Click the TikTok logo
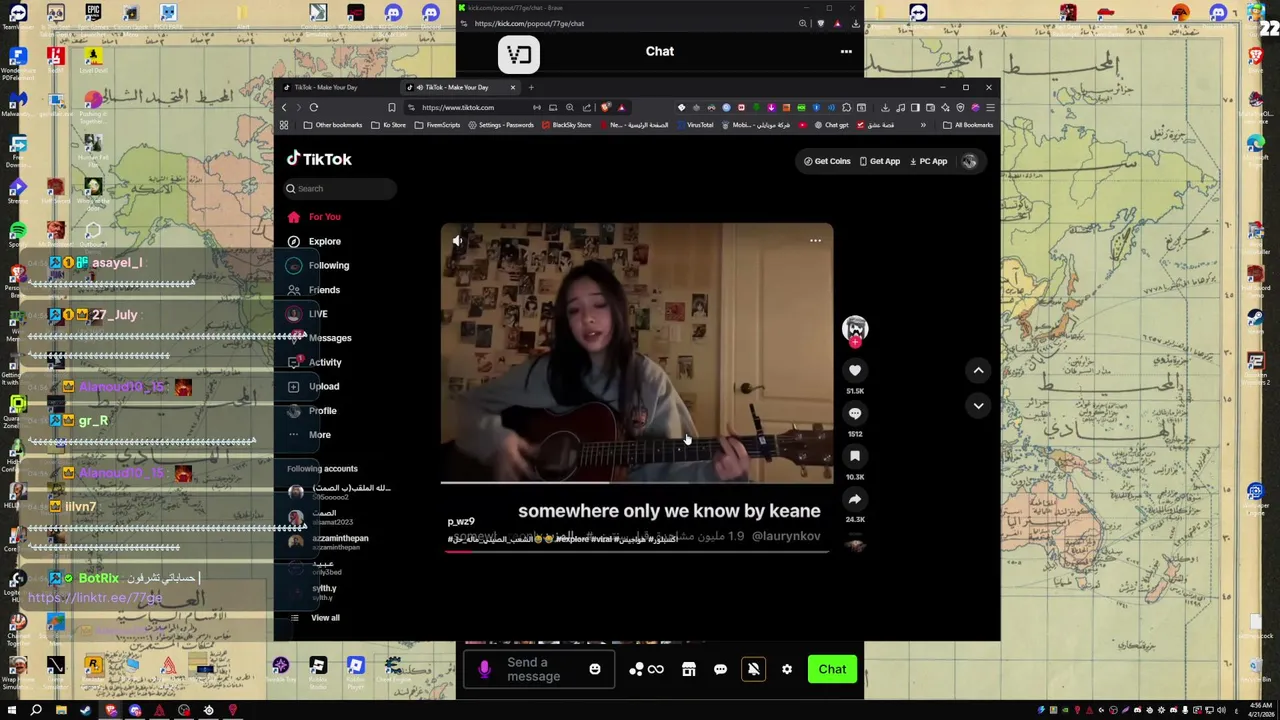The image size is (1280, 720). [x=319, y=159]
